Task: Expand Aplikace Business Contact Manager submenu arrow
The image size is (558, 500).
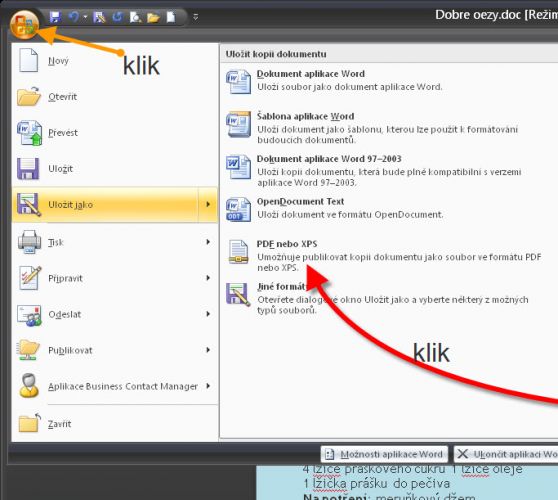Action: [x=208, y=386]
